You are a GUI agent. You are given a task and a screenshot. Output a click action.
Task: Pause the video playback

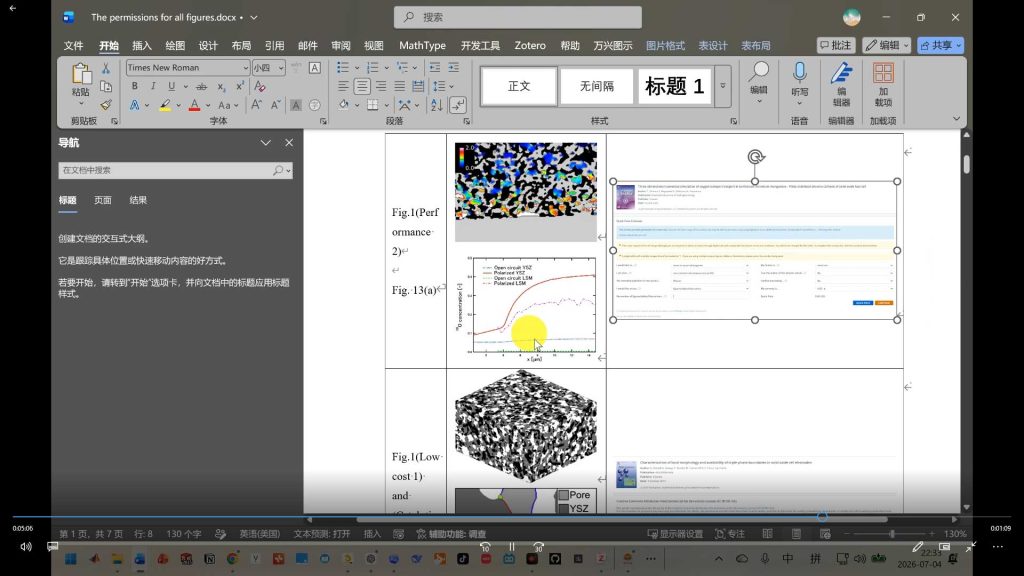pos(512,547)
